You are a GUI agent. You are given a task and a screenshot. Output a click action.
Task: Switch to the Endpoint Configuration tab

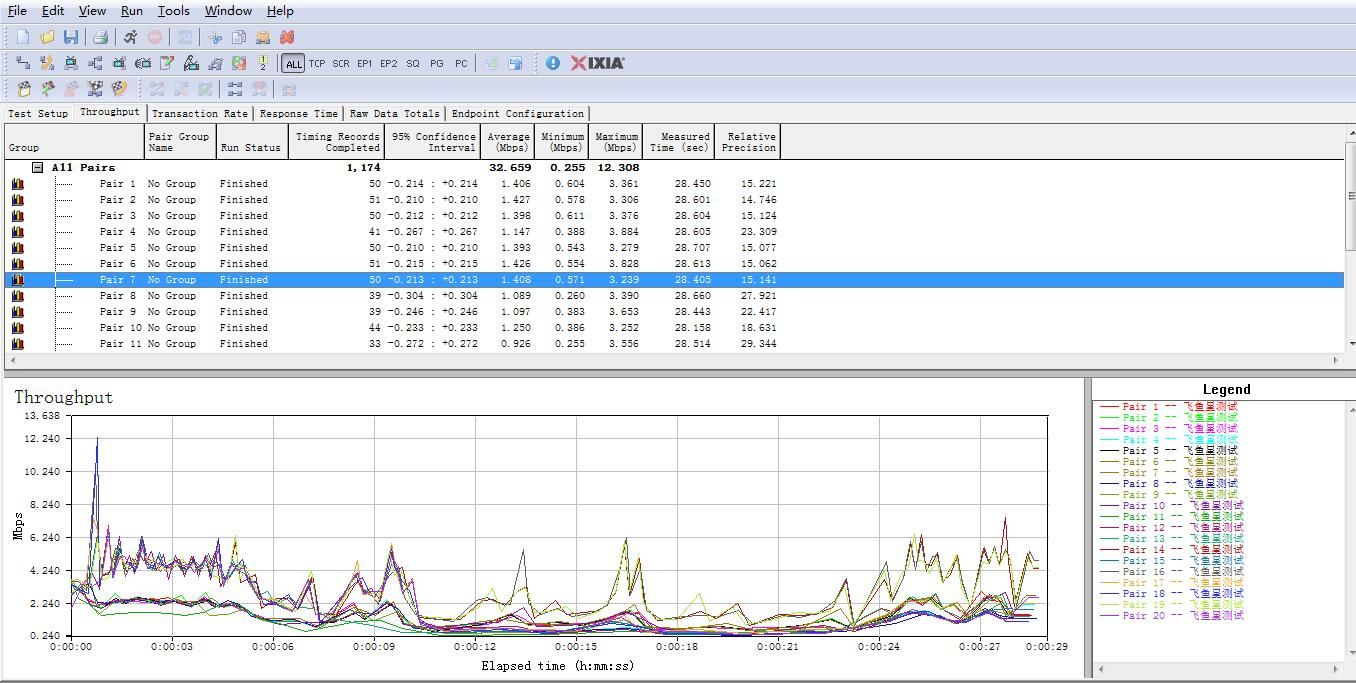[x=518, y=114]
